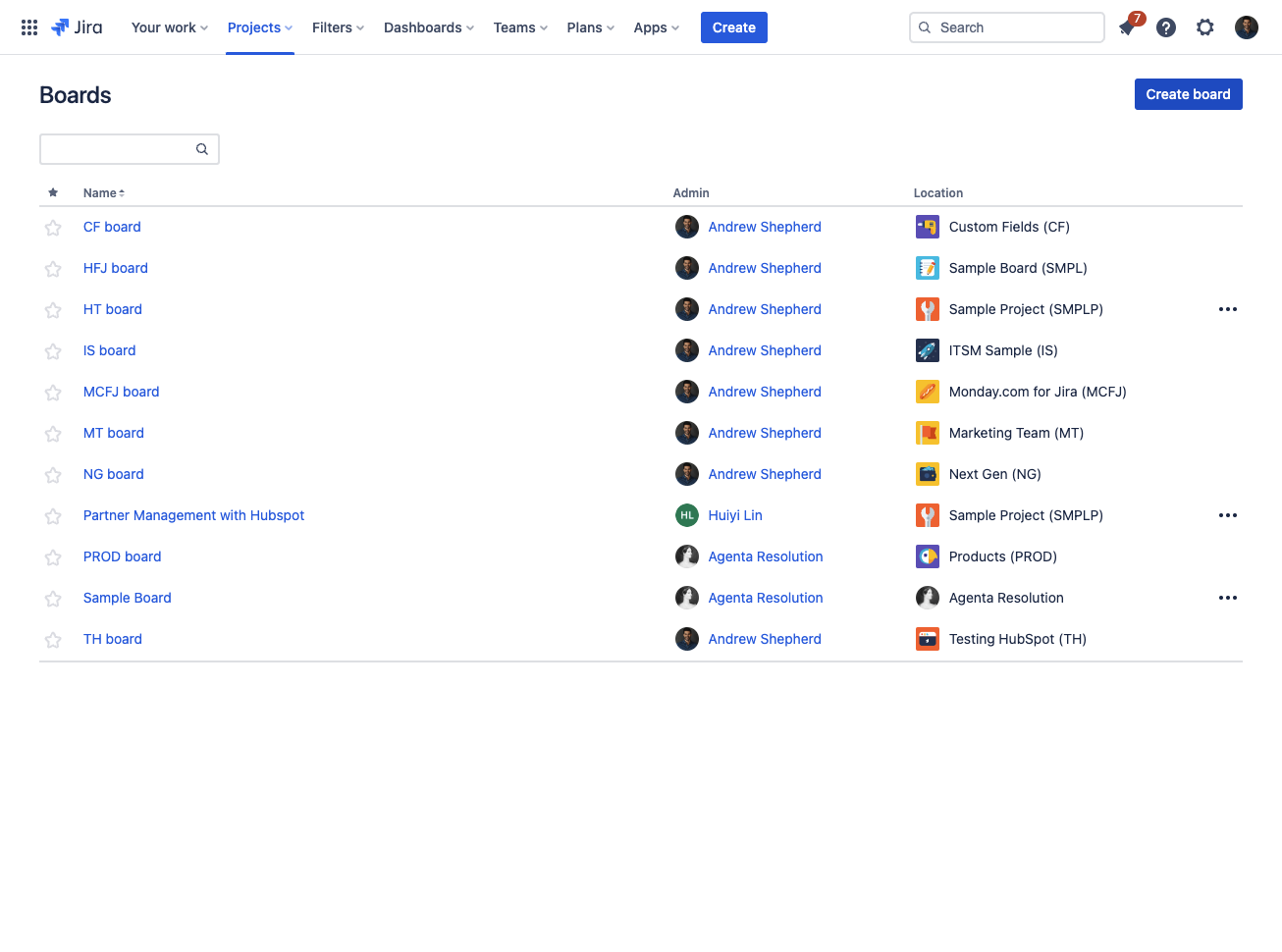Click the Location column header
The image size is (1282, 952).
point(938,193)
